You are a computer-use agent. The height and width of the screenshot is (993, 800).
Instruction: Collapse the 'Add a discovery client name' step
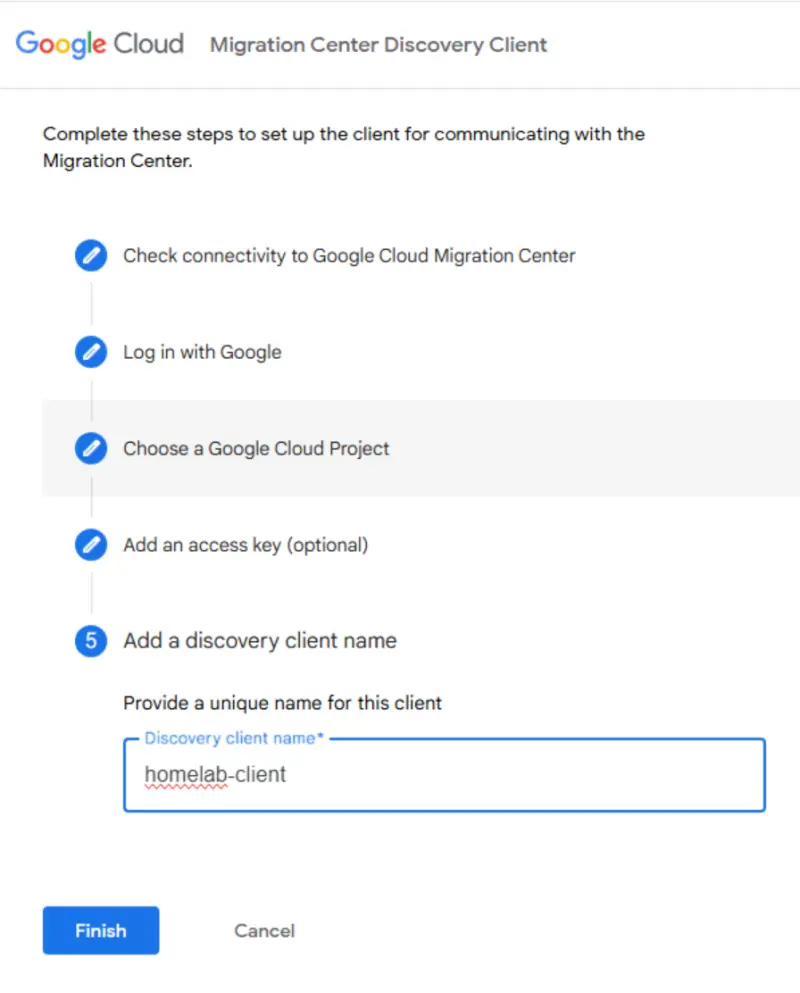click(x=260, y=641)
